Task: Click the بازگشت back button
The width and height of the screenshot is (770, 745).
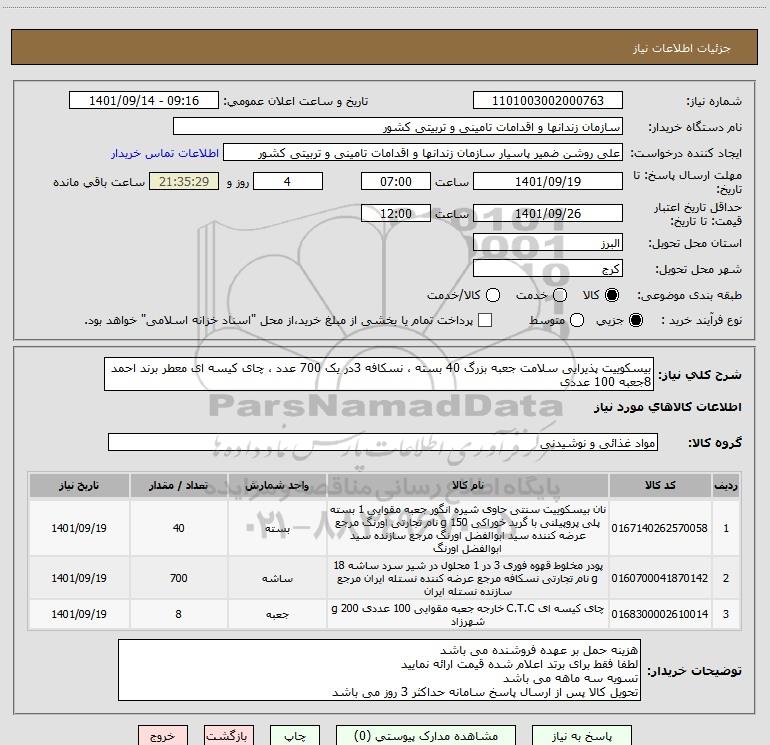Action: click(x=229, y=736)
